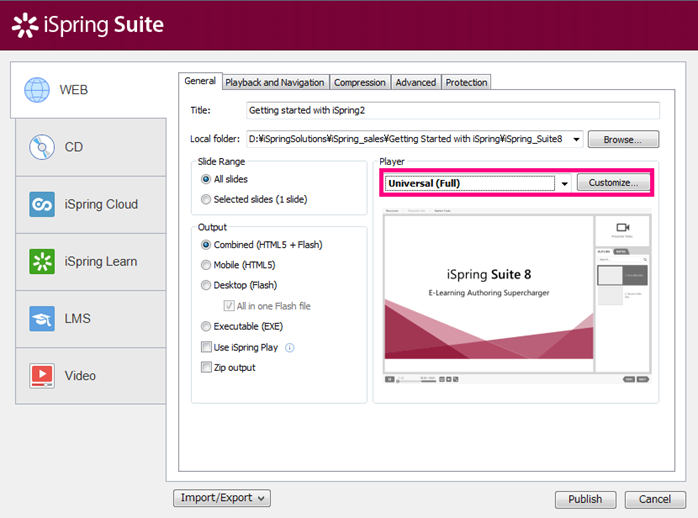
Task: Open the Compression tab
Action: point(360,82)
